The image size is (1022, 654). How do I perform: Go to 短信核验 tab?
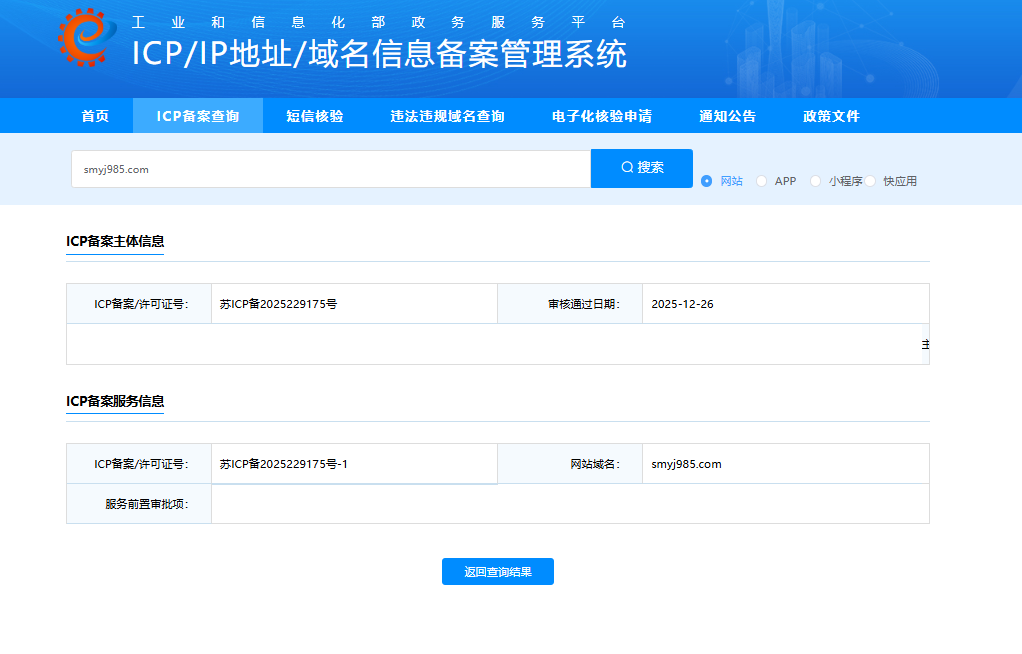(315, 116)
